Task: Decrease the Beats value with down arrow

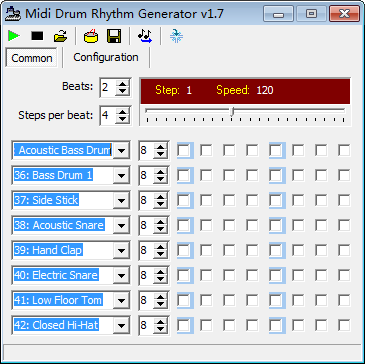Action: (123, 91)
